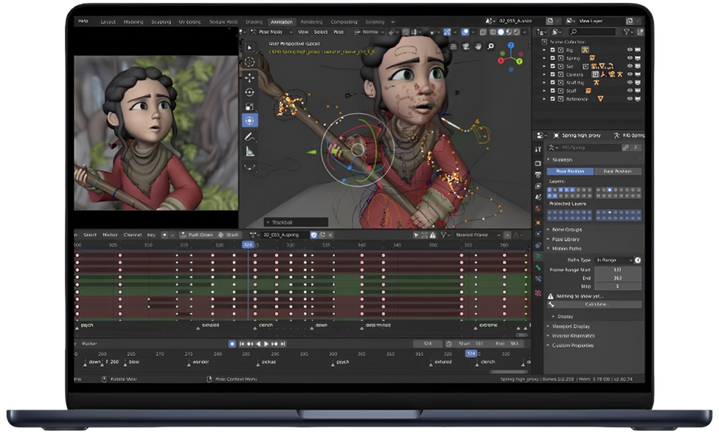The image size is (719, 437).
Task: Click the play animation button
Action: tap(266, 344)
